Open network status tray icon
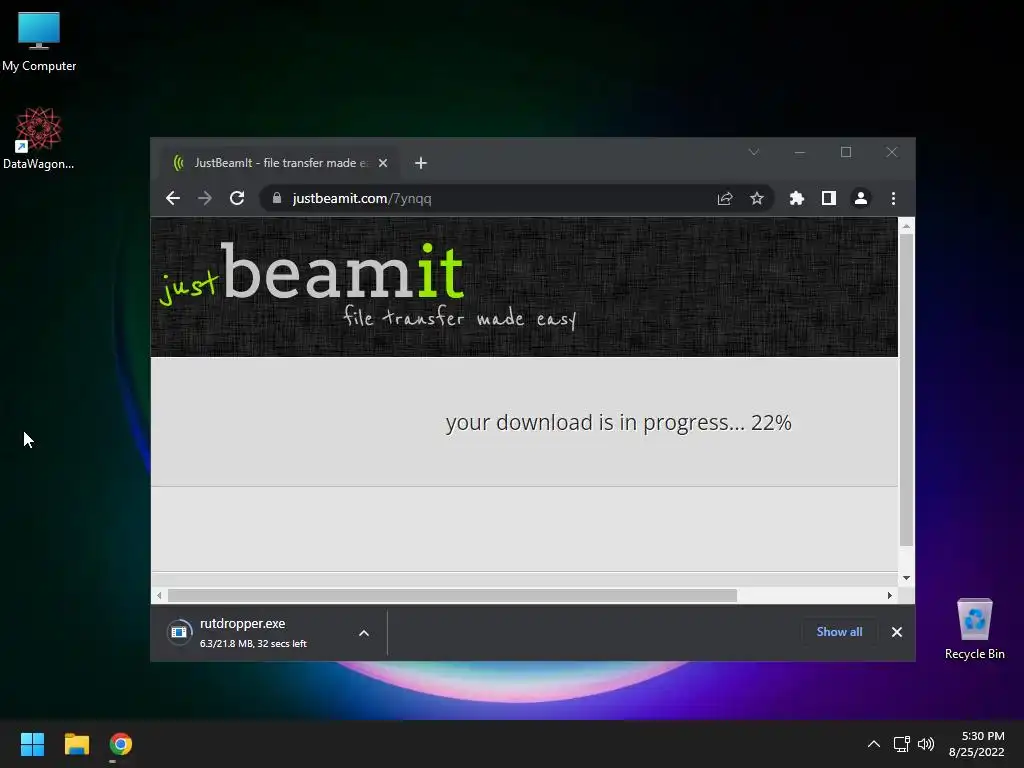Viewport: 1024px width, 768px height. (x=902, y=744)
